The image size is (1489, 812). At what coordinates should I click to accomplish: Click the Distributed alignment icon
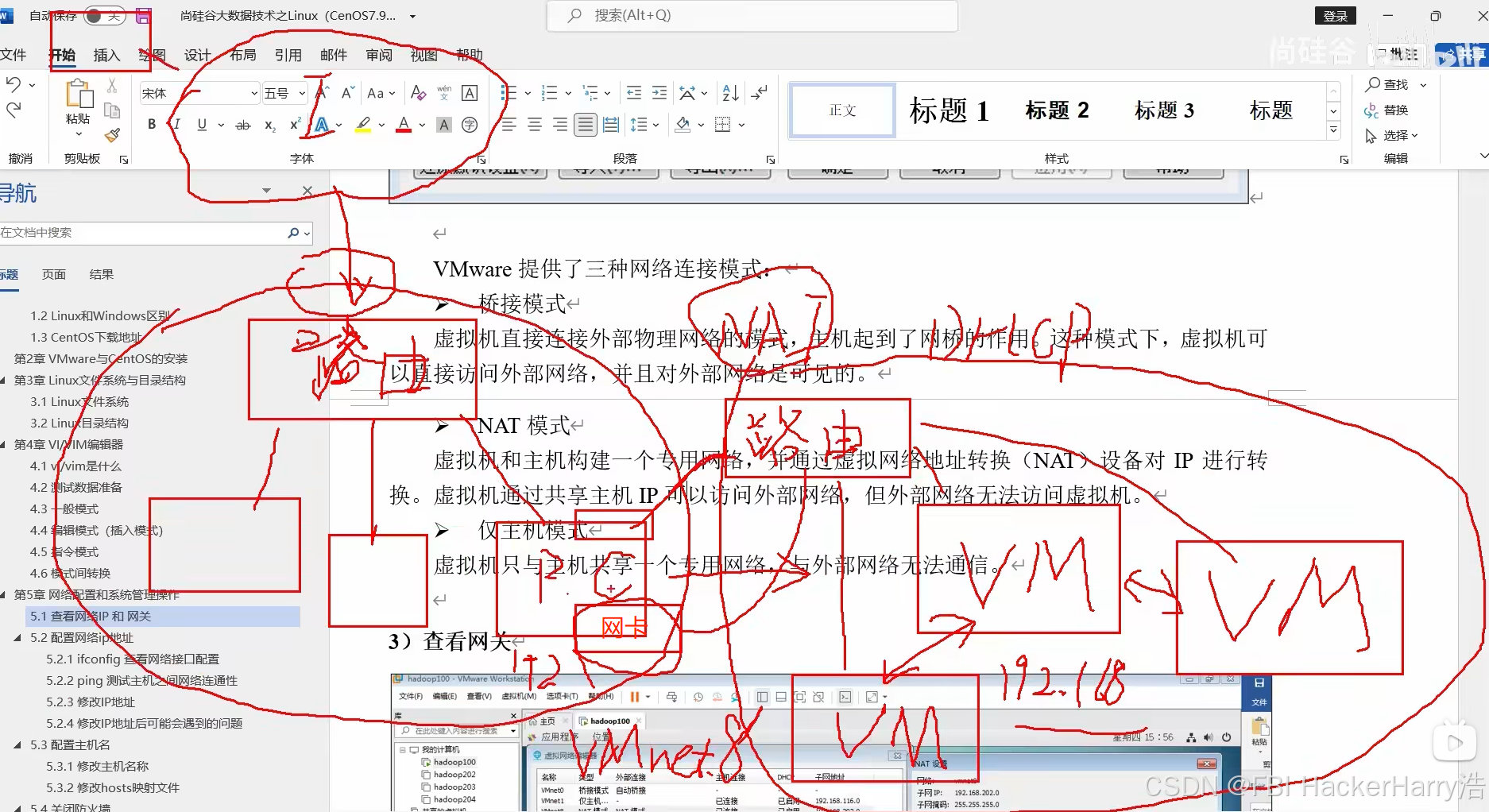611,125
